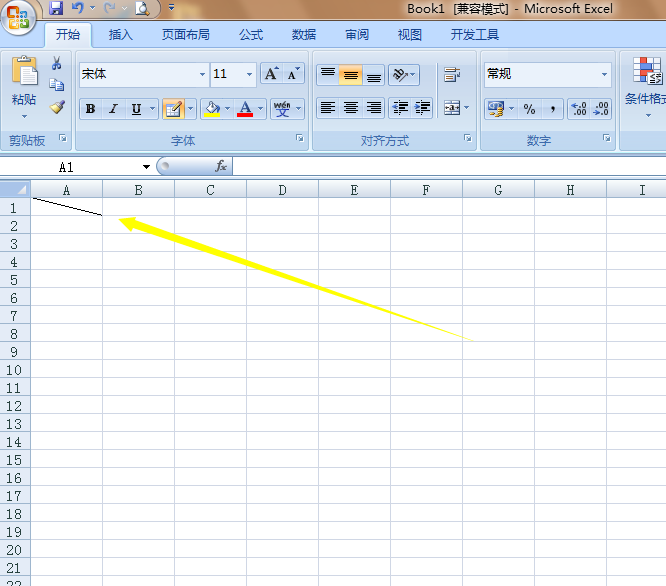The height and width of the screenshot is (586, 666).
Task: Toggle italic formatting
Action: tap(113, 109)
